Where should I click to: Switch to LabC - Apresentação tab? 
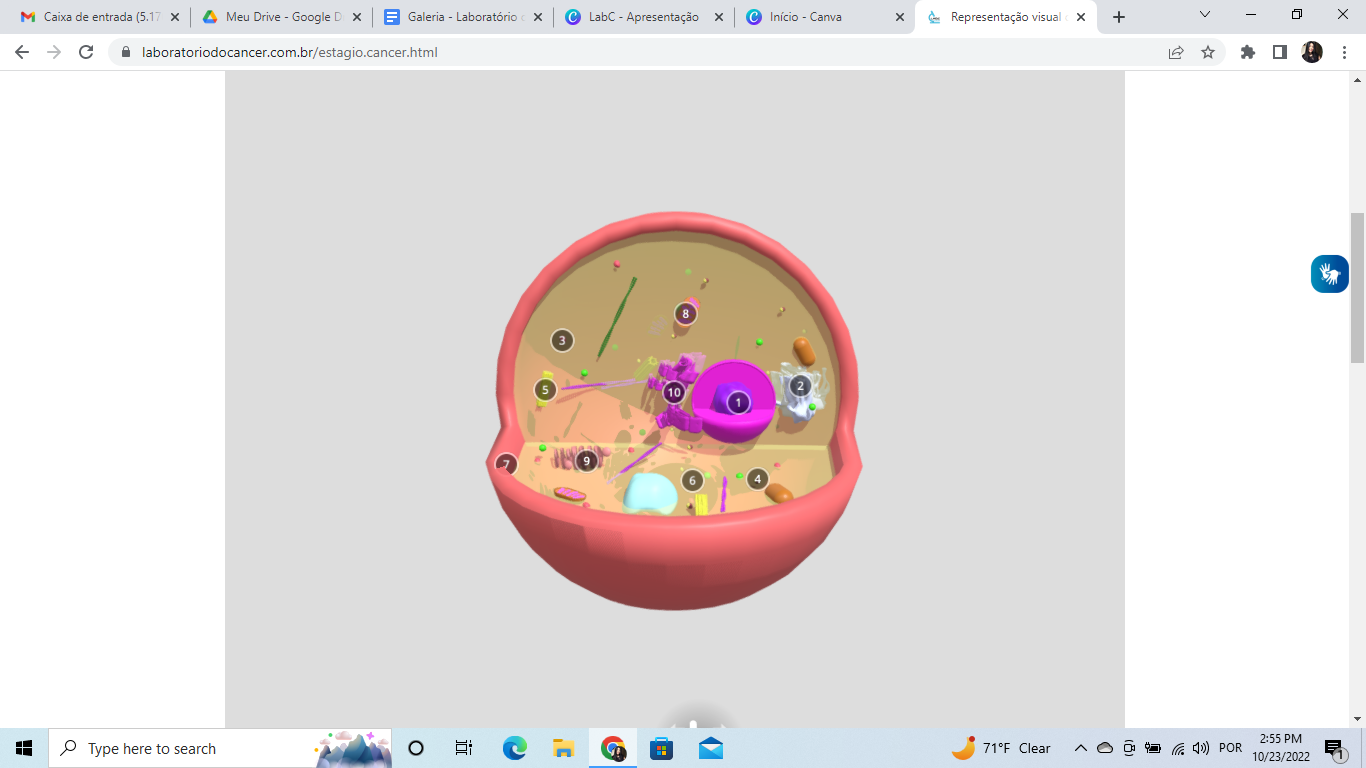643,17
